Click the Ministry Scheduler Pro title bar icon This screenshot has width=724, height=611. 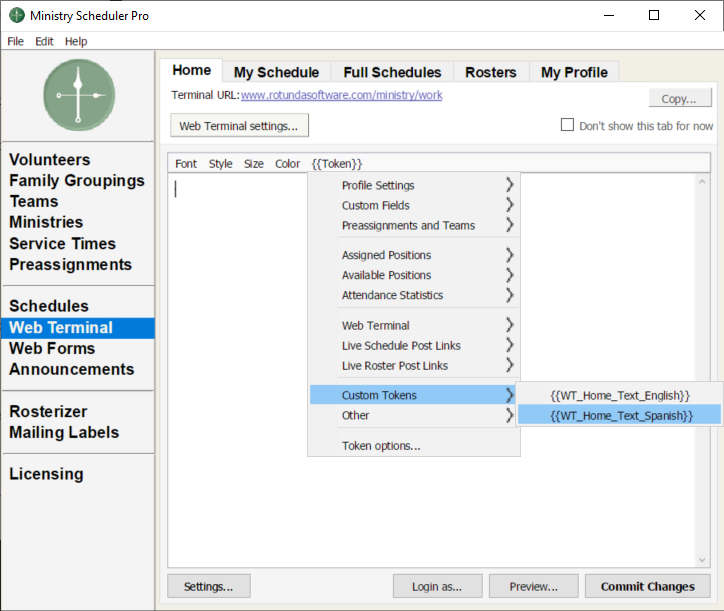coord(17,15)
